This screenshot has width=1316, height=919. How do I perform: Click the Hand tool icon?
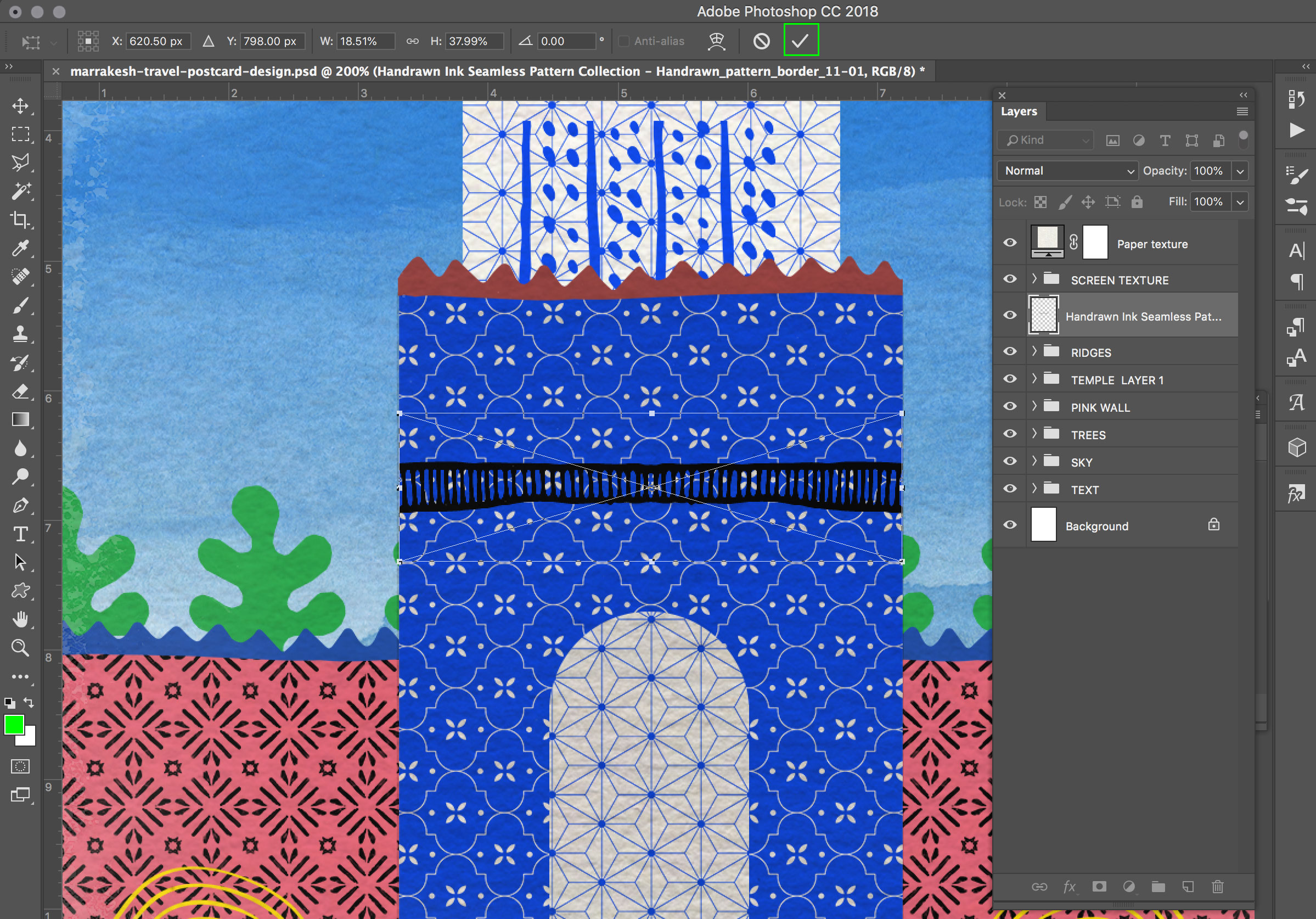(19, 619)
